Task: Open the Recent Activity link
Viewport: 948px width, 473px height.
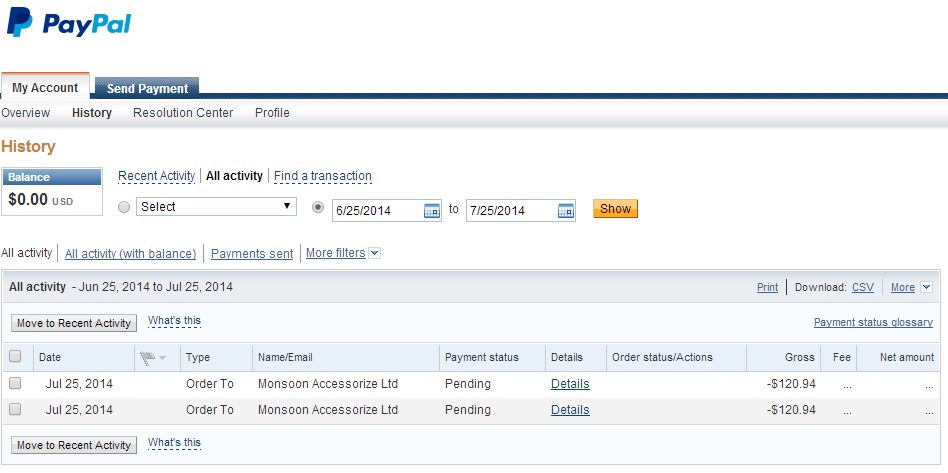Action: [x=157, y=176]
